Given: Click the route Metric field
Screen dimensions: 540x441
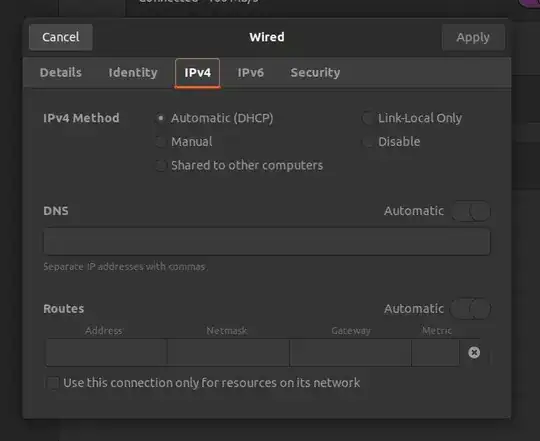Looking at the screenshot, I should point(435,353).
